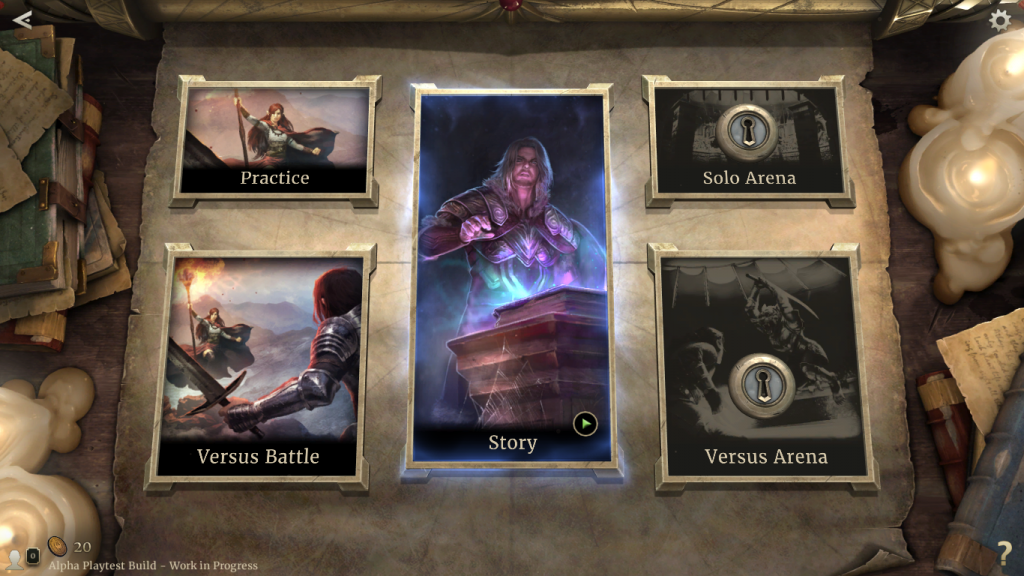Viewport: 1024px width, 576px height.
Task: Select the Practice game mode card
Action: click(x=276, y=141)
